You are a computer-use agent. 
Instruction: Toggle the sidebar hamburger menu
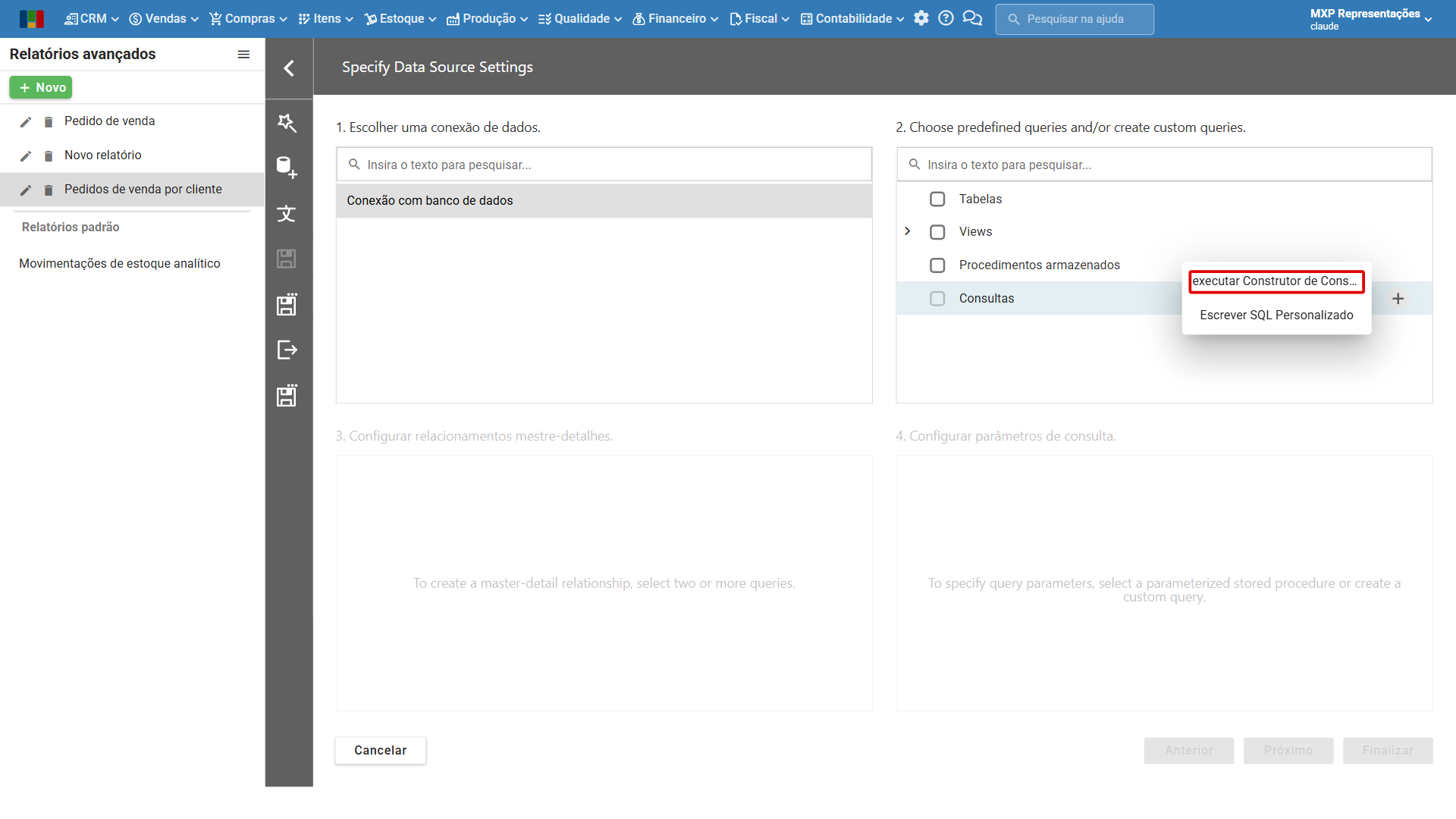(x=243, y=55)
